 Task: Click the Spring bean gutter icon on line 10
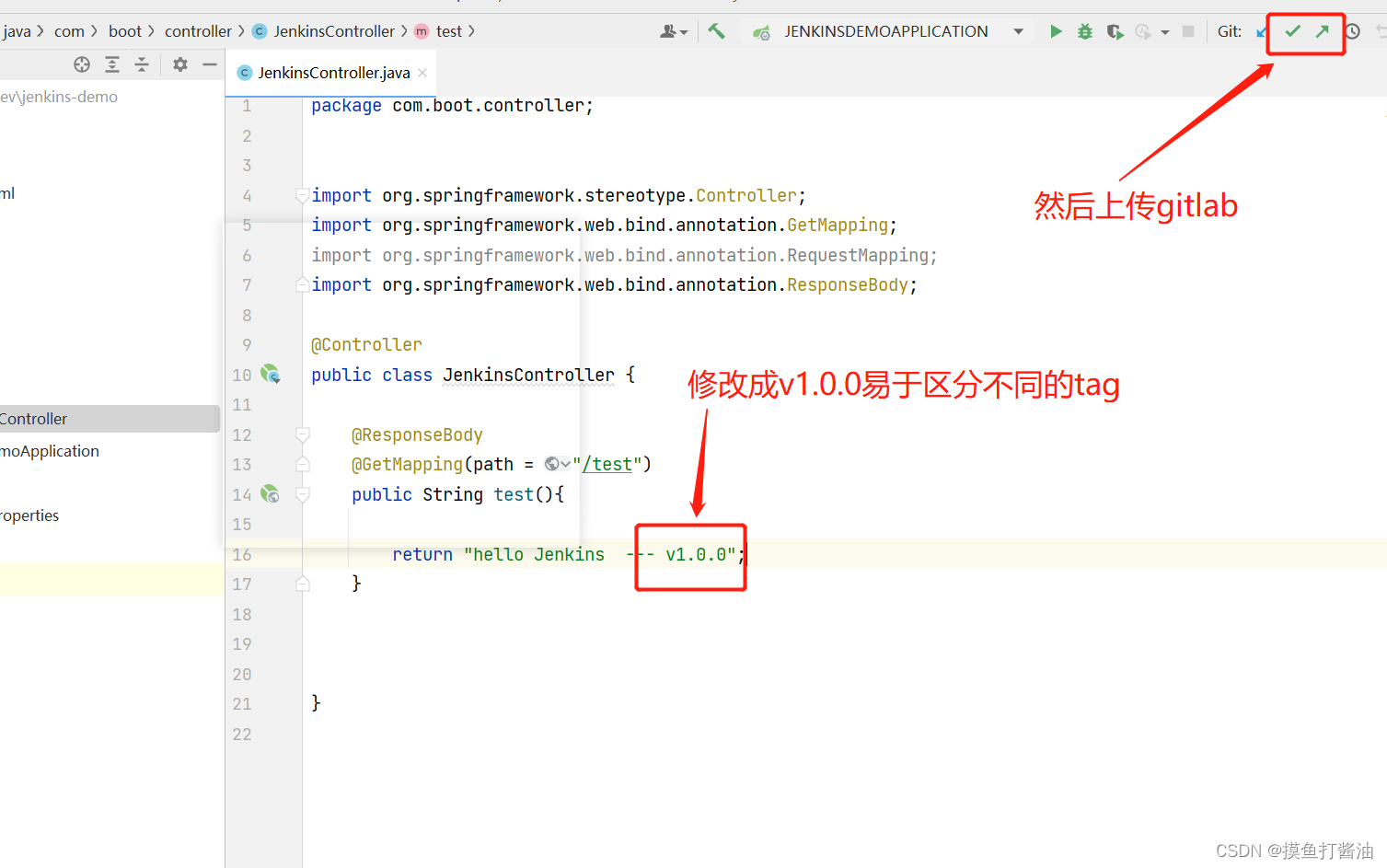[270, 374]
